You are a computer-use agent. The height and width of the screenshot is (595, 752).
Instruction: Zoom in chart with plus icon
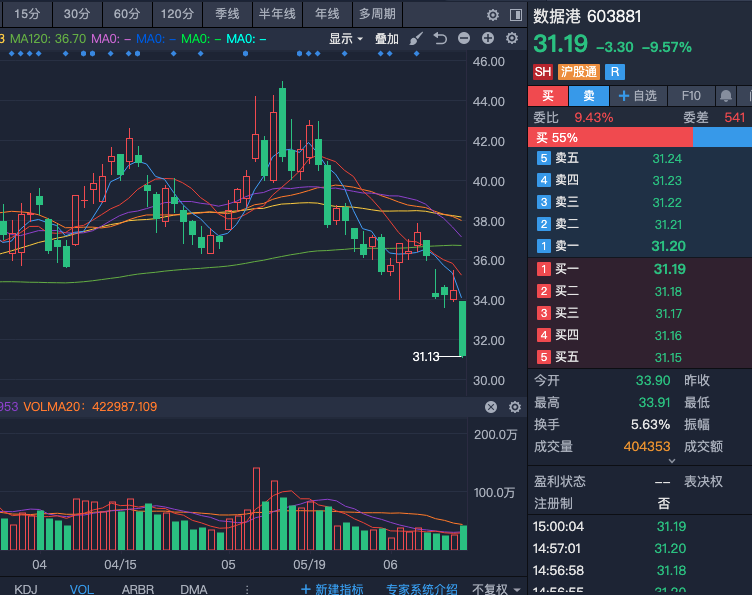[488, 38]
